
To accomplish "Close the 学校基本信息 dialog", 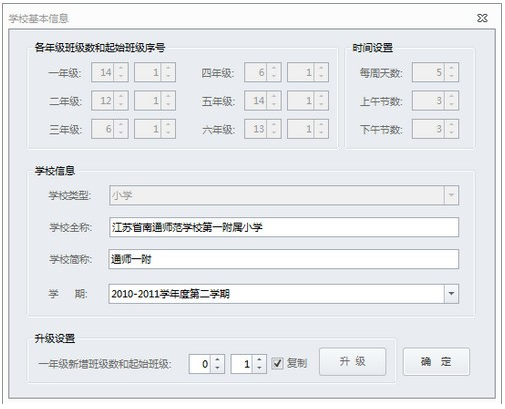I will point(482,18).
